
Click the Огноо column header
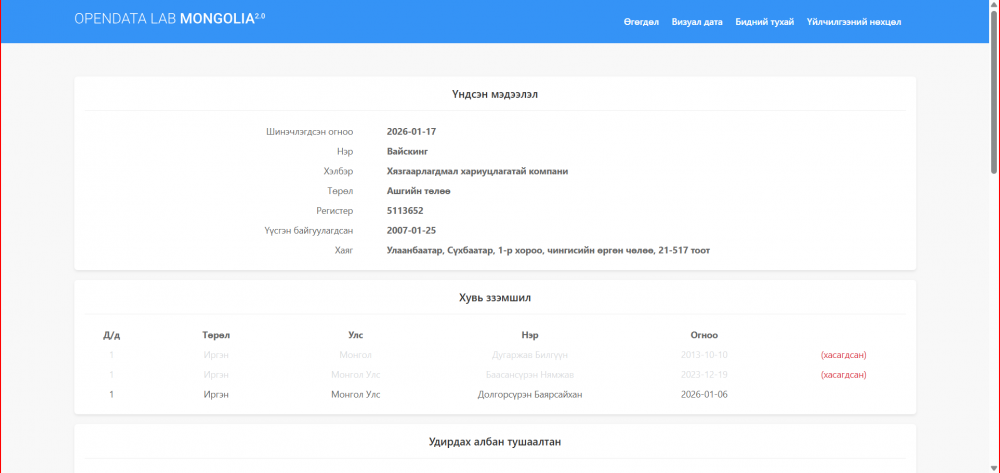click(704, 335)
